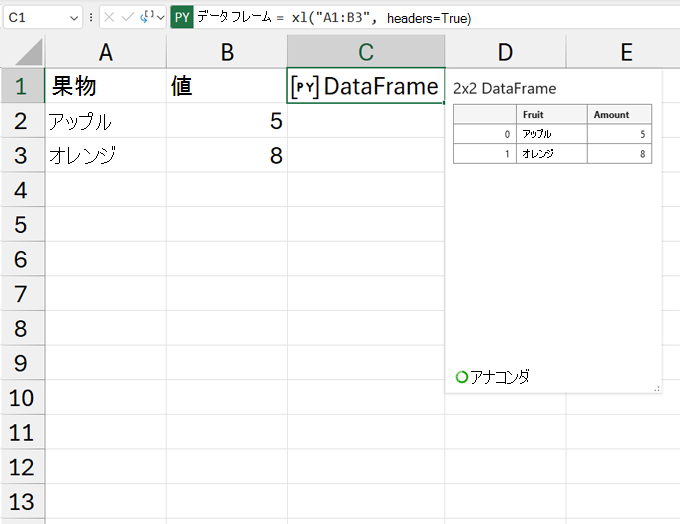This screenshot has height=524, width=680.
Task: Select row 8 header
Action: pyautogui.click(x=22, y=328)
